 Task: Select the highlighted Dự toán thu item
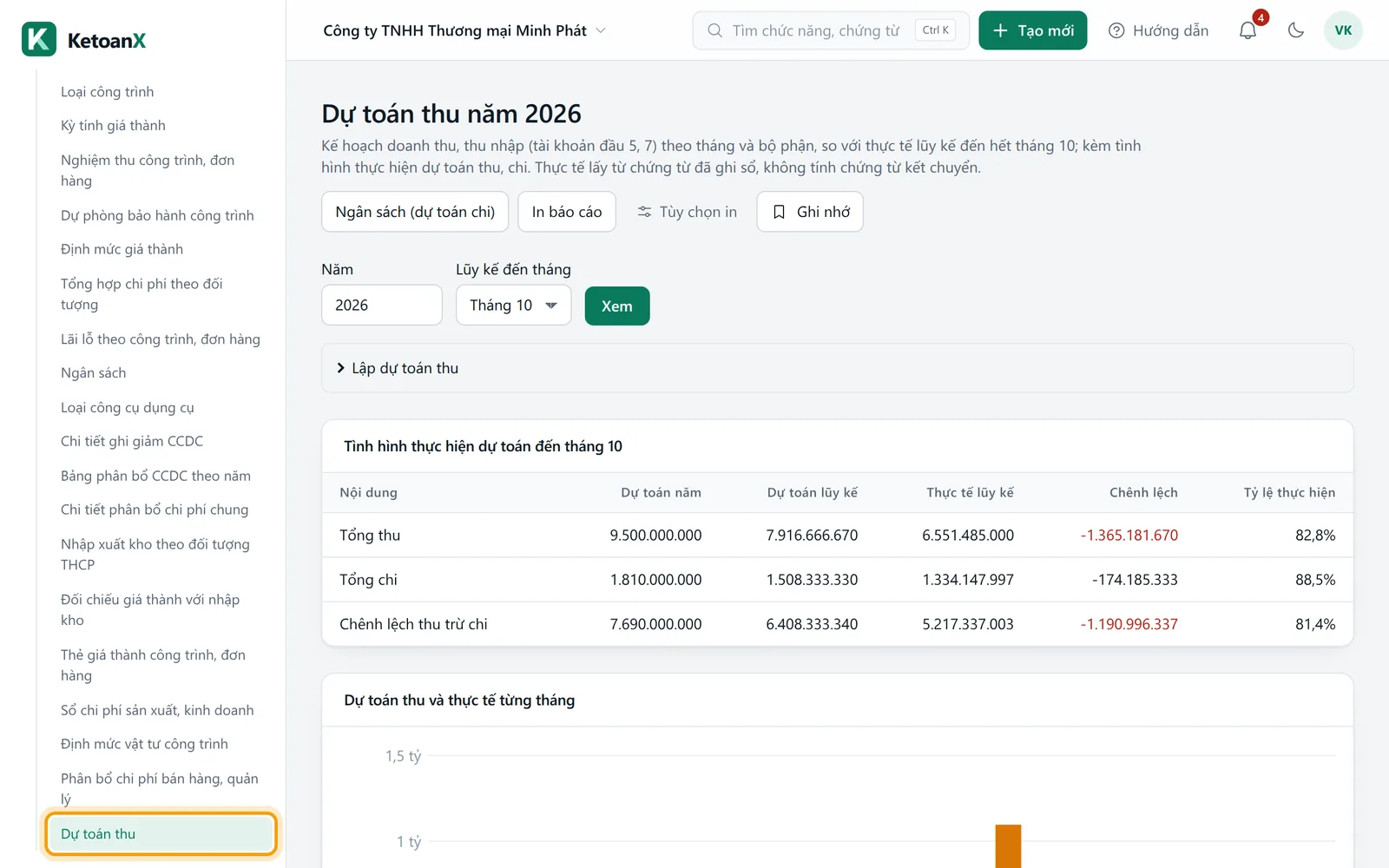pyautogui.click(x=161, y=834)
